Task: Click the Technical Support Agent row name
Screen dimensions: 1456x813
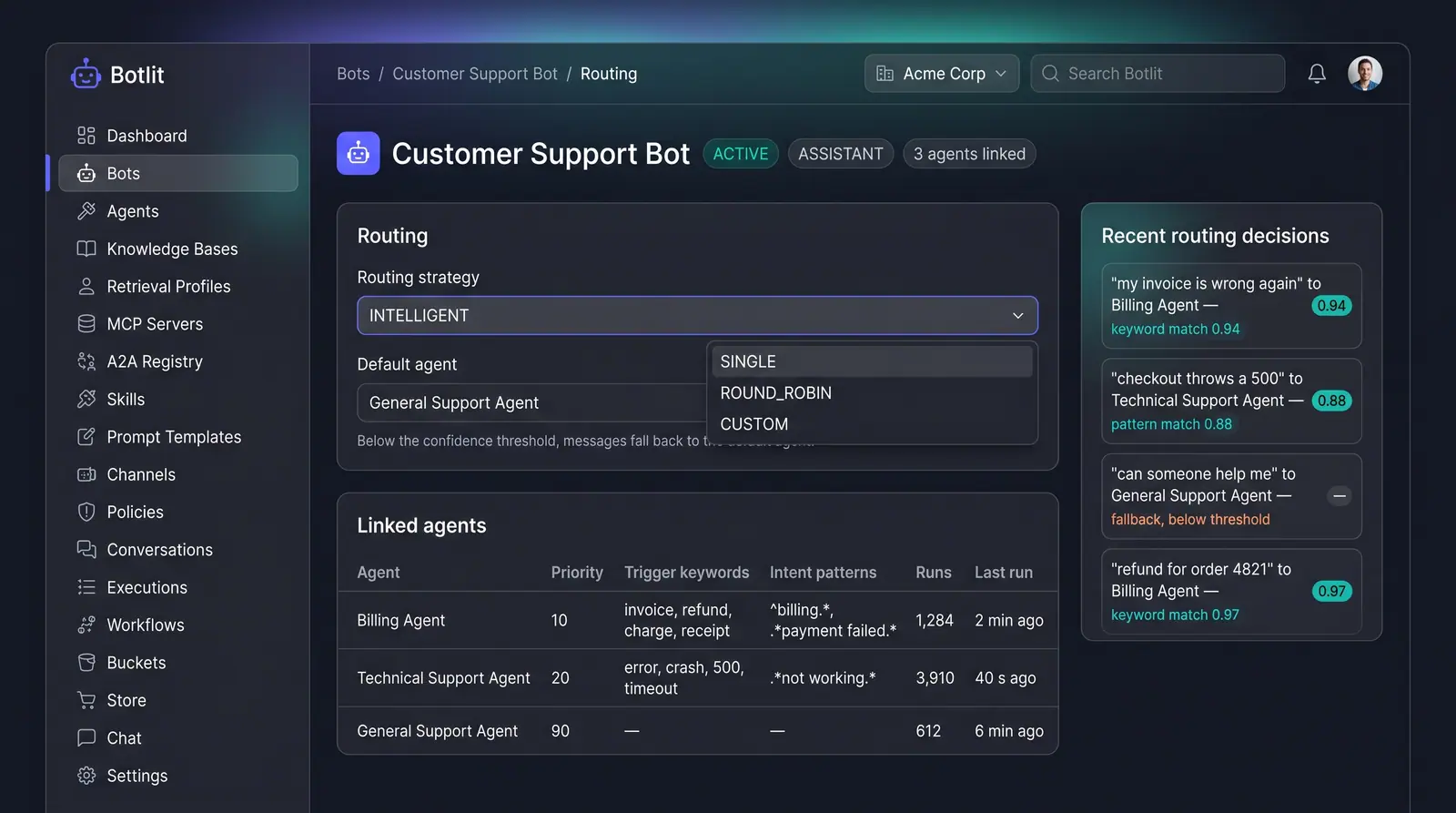Action: click(x=443, y=678)
